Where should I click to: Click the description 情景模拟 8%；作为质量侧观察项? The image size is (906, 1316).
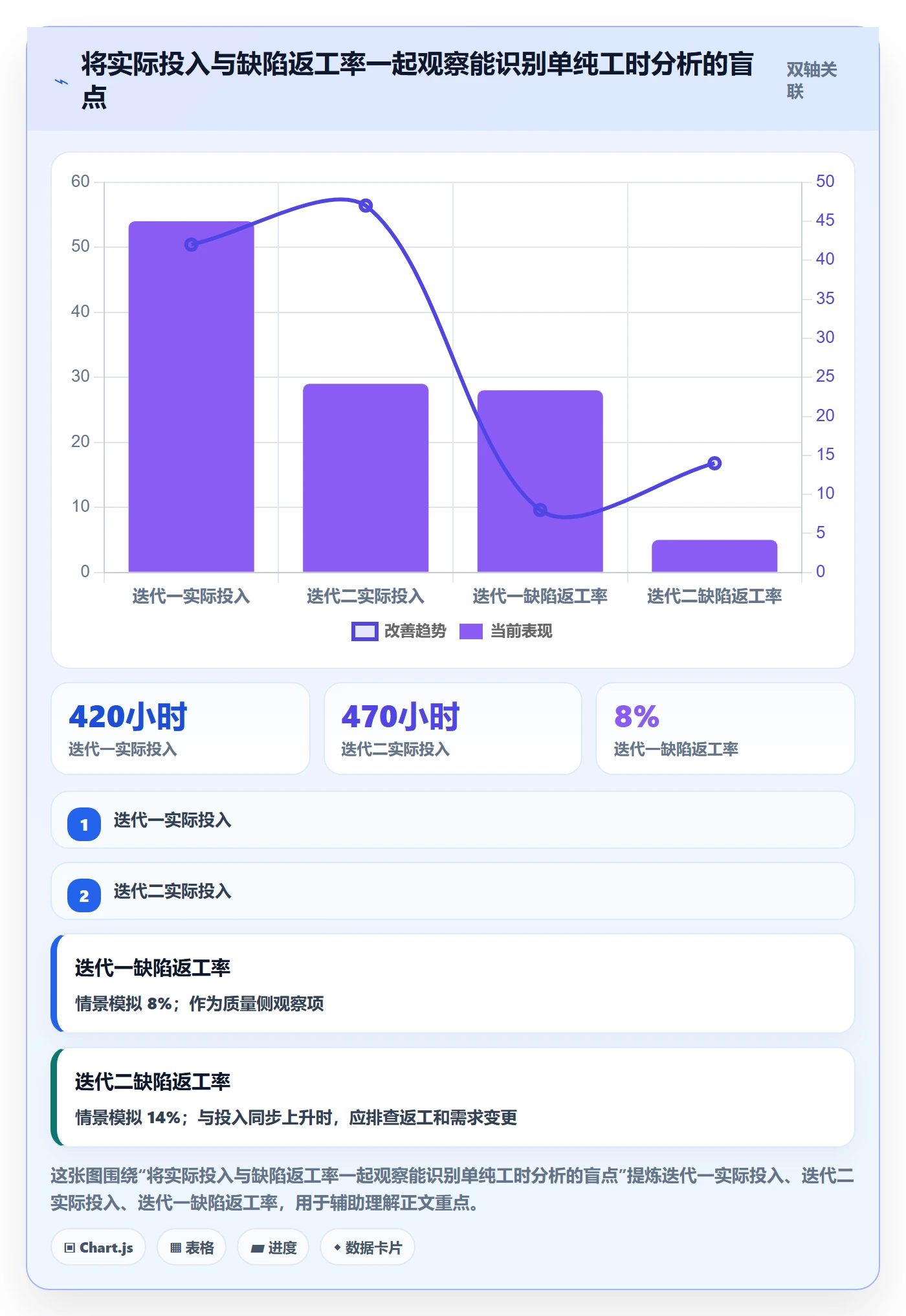pyautogui.click(x=199, y=1003)
